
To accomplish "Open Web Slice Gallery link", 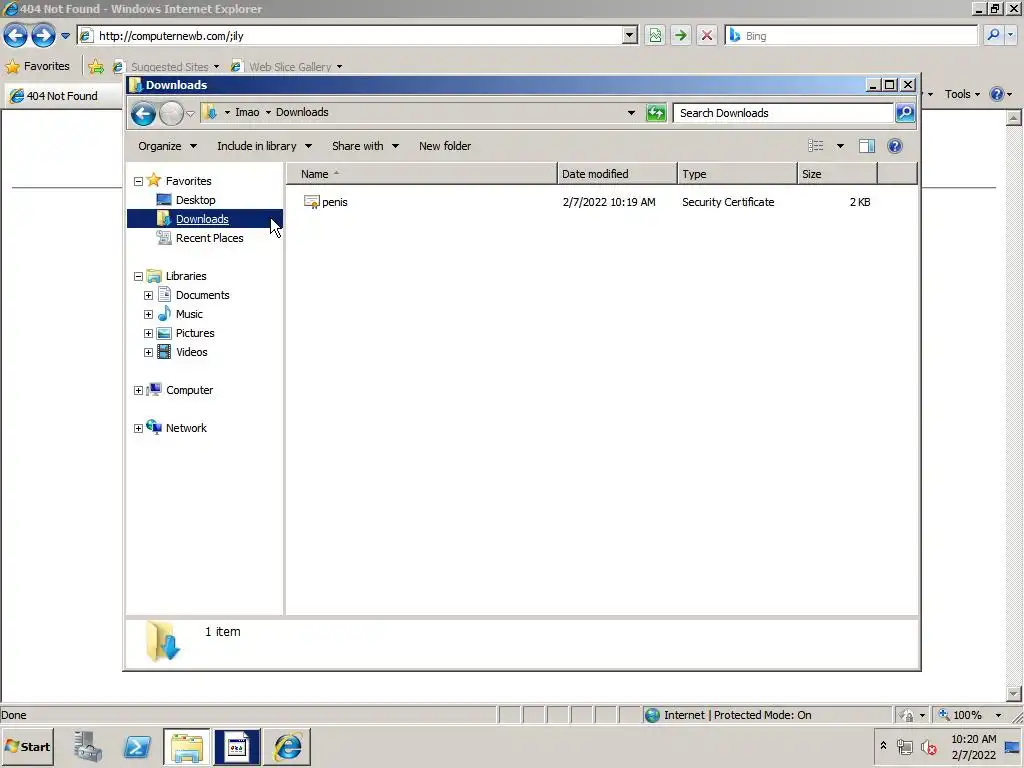I will (x=286, y=67).
